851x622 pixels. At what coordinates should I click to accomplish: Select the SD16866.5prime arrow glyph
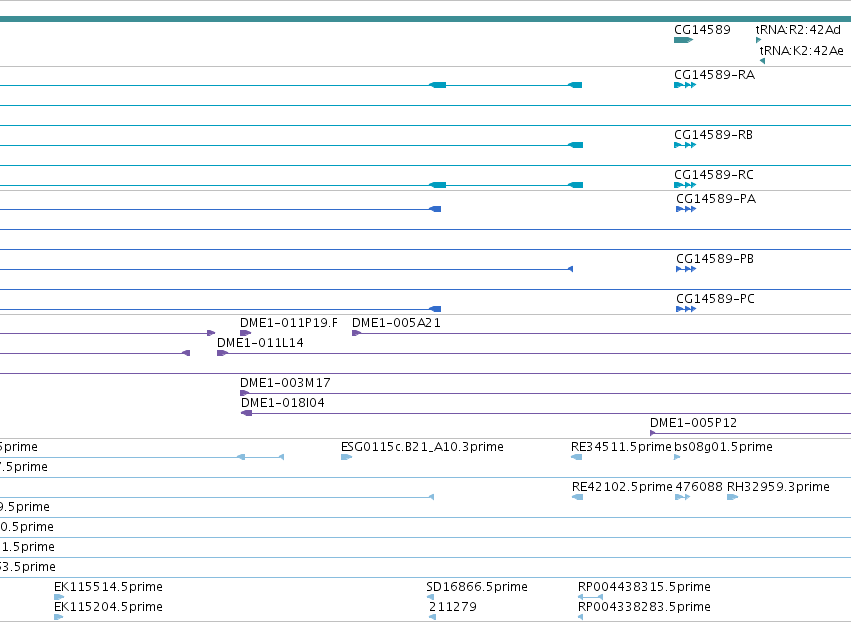click(x=430, y=597)
